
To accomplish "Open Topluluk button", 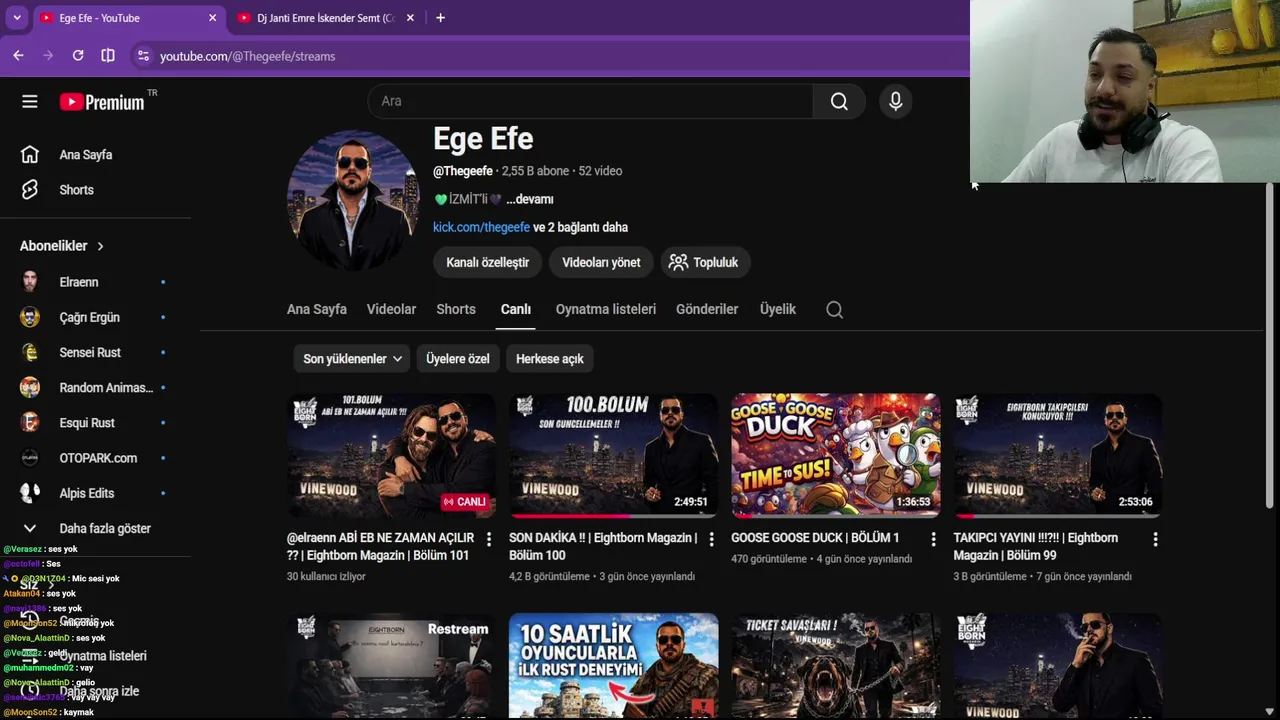I will pos(704,262).
